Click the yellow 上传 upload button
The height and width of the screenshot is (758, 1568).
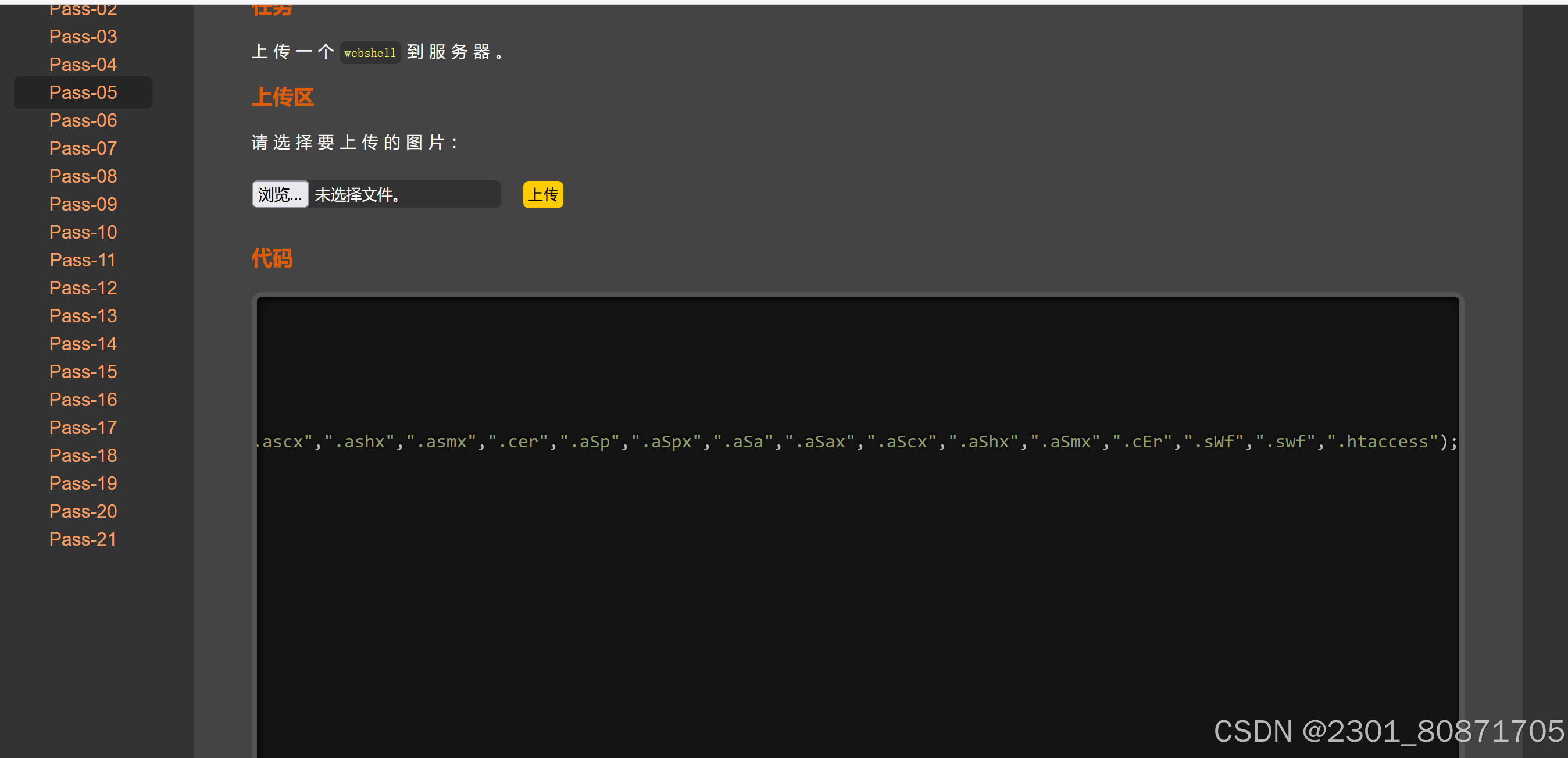(x=542, y=195)
